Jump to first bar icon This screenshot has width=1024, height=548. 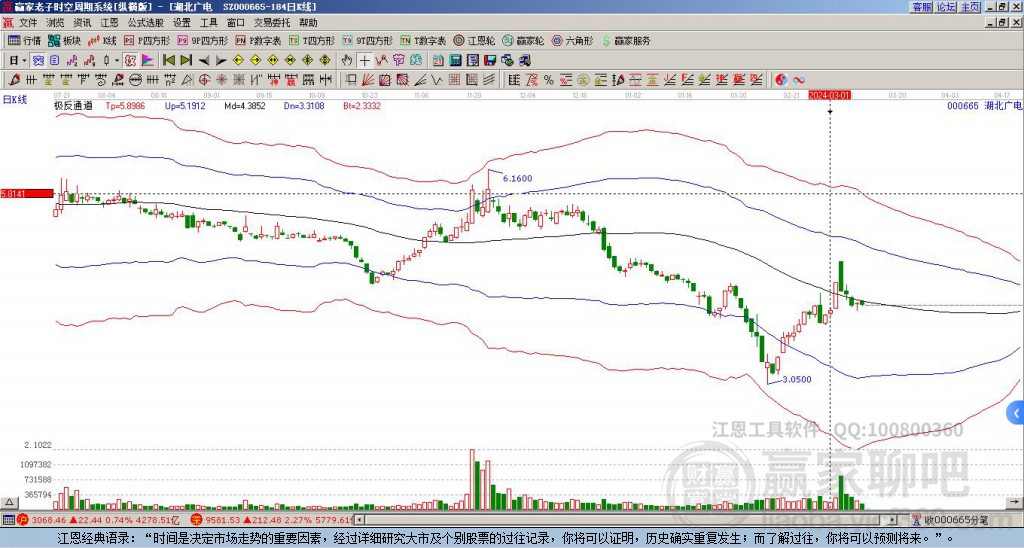[x=168, y=61]
